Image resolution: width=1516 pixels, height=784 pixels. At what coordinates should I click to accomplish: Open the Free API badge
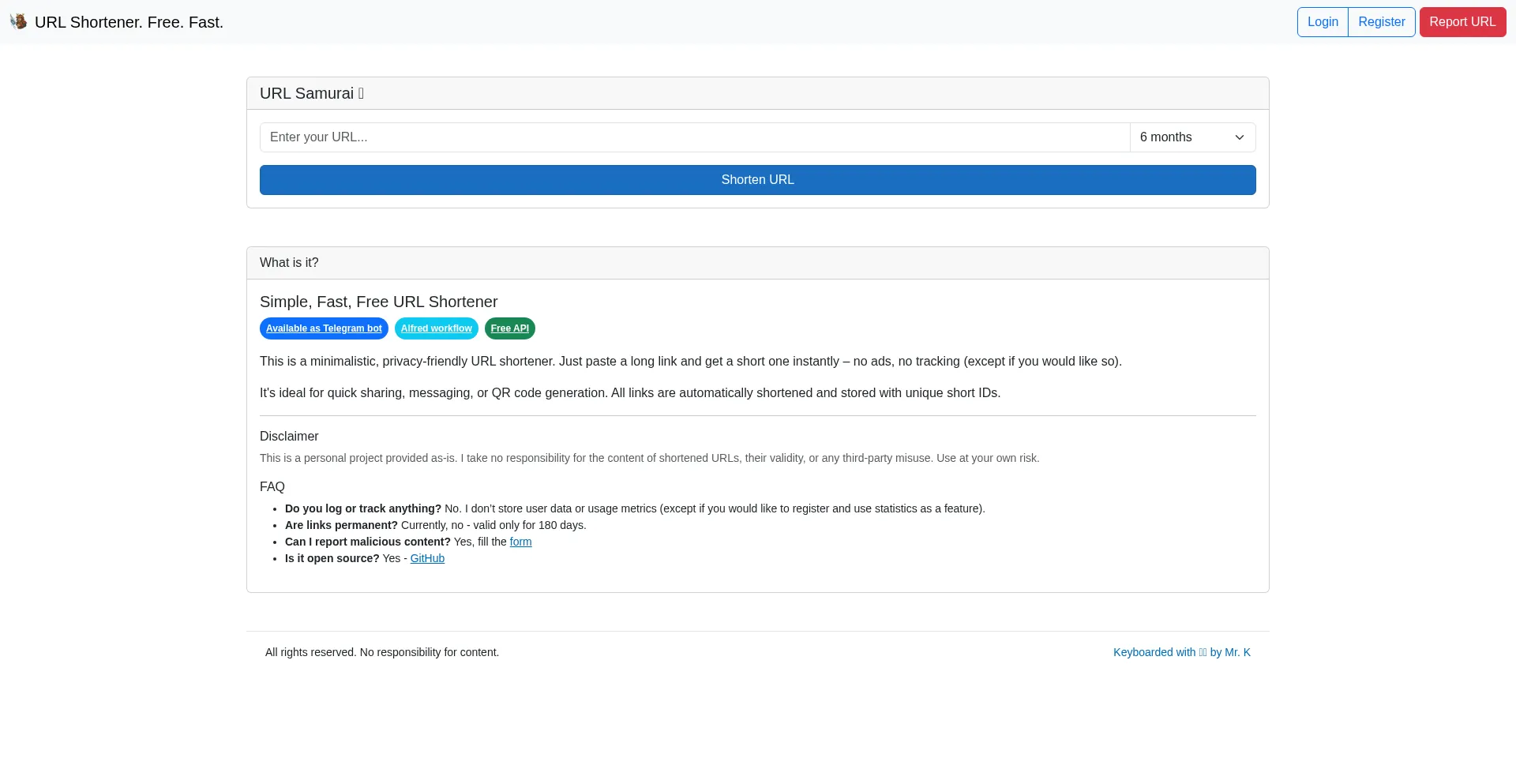click(x=510, y=328)
